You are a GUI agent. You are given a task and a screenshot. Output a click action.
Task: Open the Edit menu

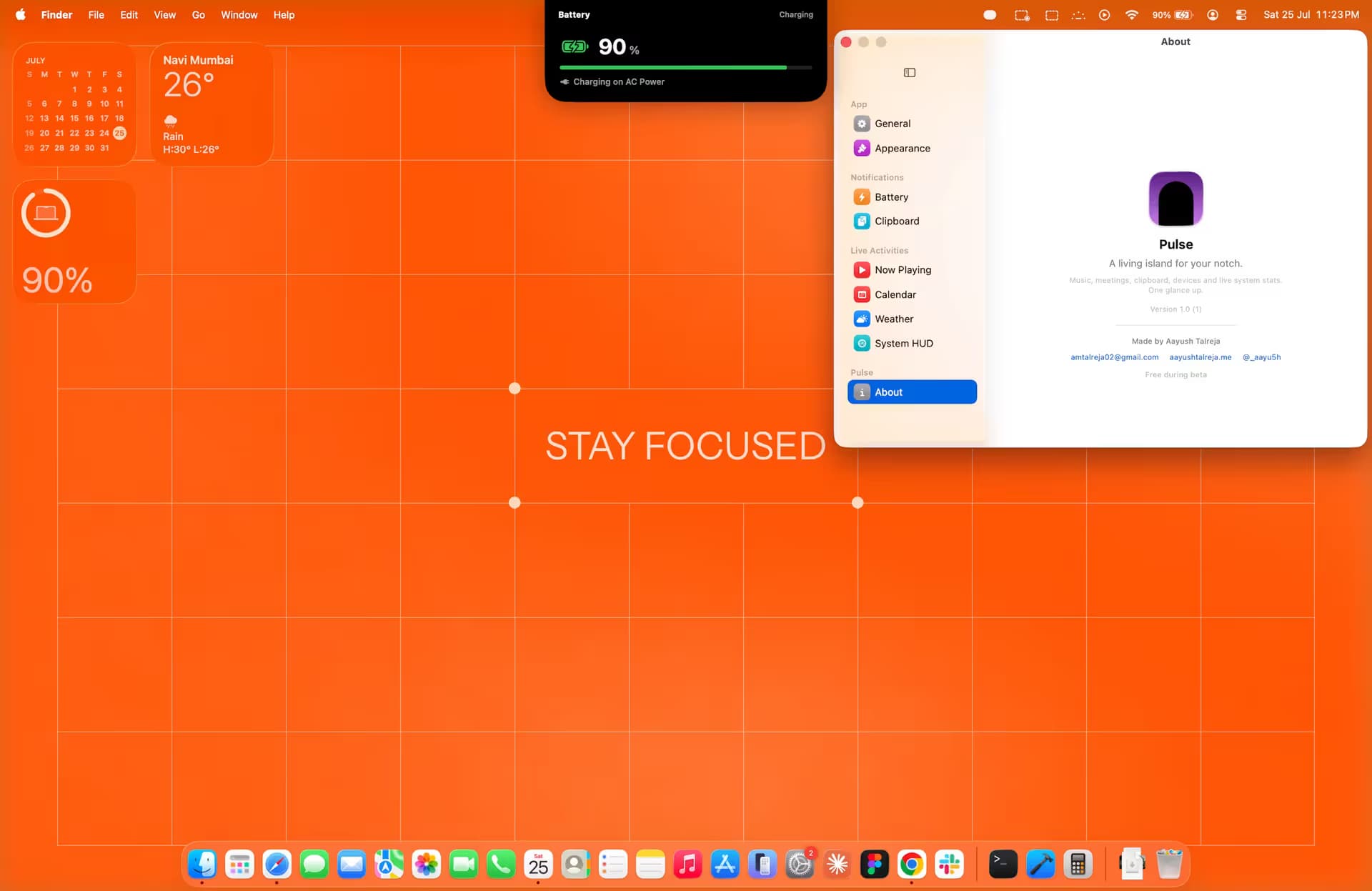[129, 14]
